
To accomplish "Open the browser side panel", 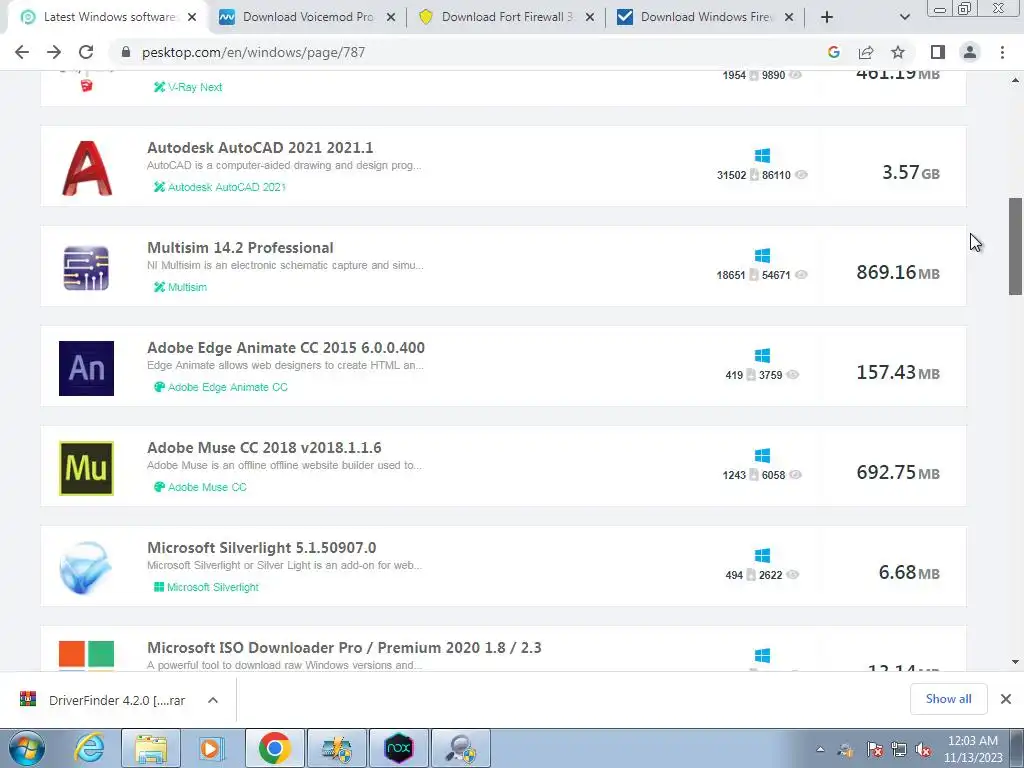I will point(938,52).
